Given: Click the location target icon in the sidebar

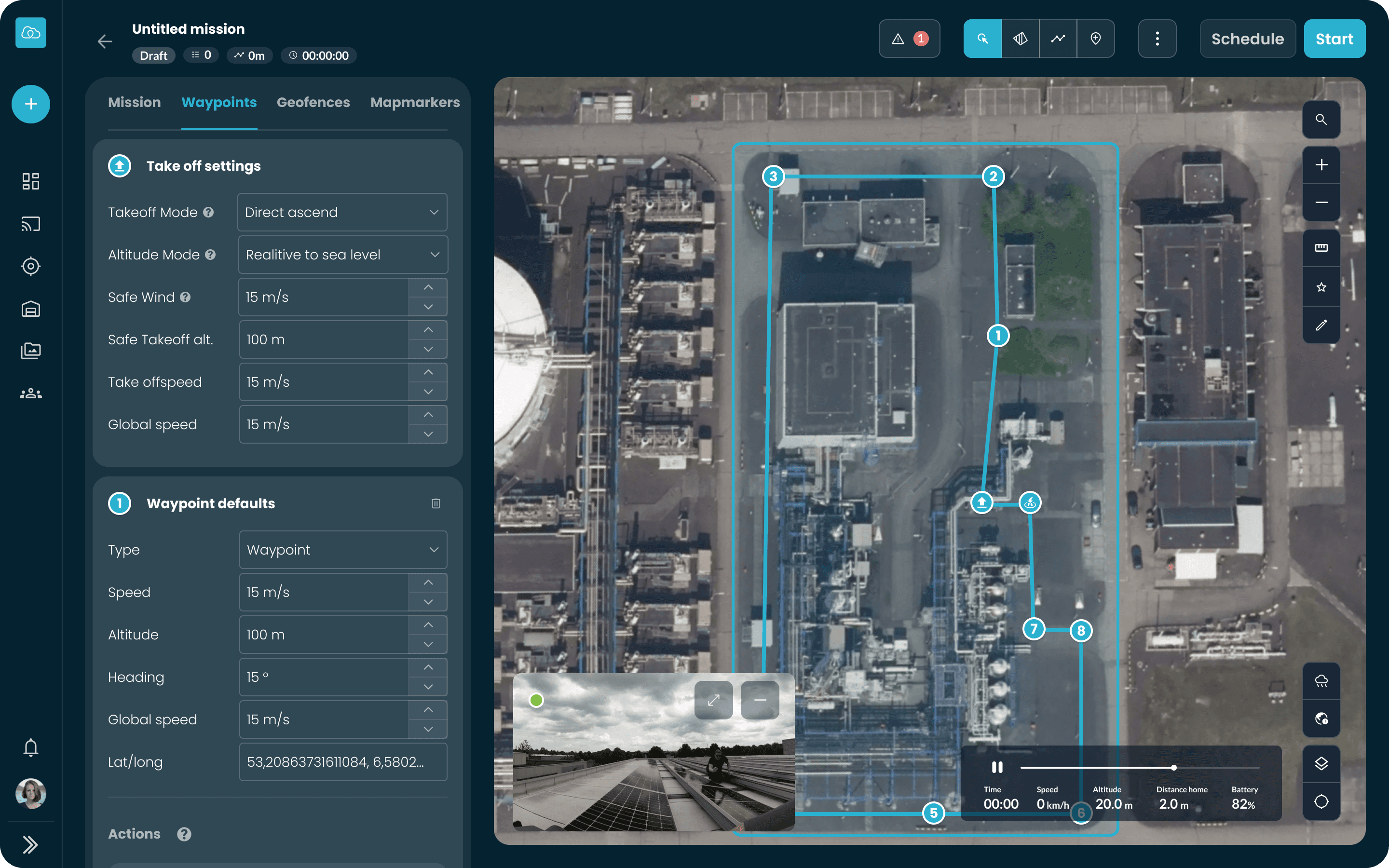Looking at the screenshot, I should (x=30, y=266).
